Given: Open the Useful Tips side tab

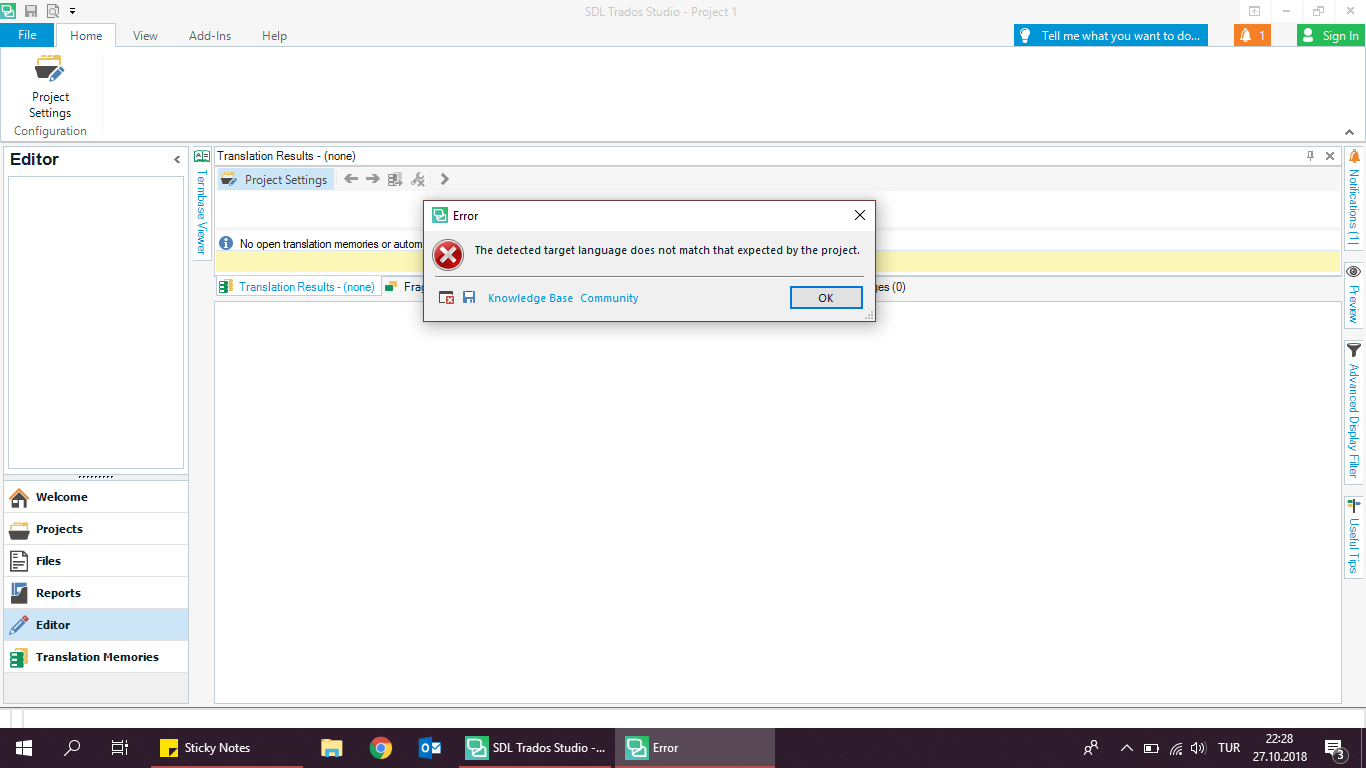Looking at the screenshot, I should tap(1354, 535).
